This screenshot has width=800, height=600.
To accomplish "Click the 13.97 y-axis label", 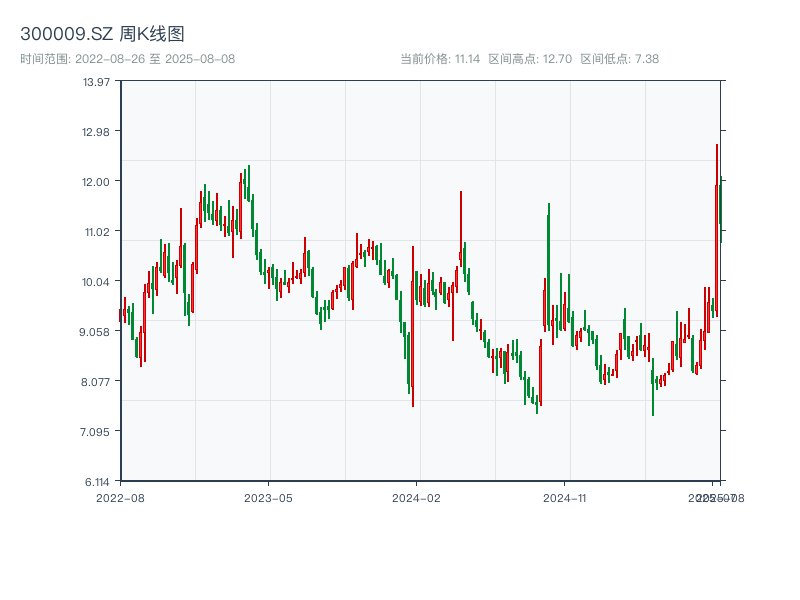I will (96, 81).
